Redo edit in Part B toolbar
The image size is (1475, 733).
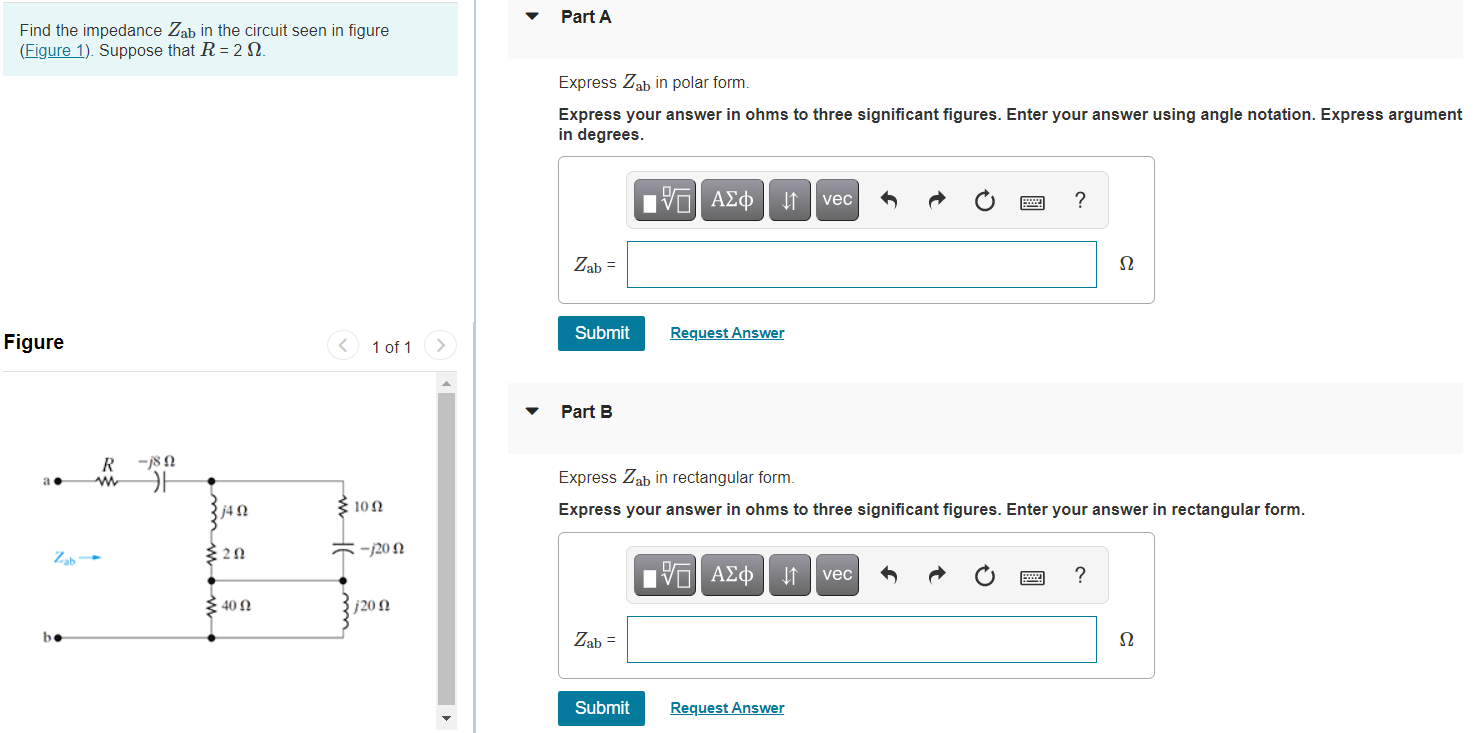click(x=936, y=576)
